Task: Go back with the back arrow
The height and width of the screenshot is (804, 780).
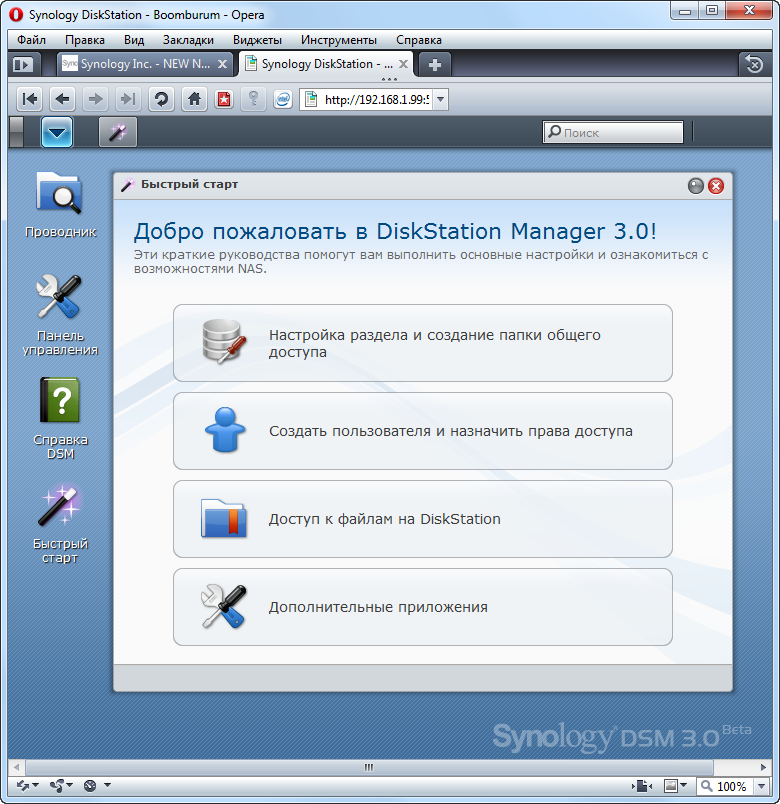Action: point(63,99)
